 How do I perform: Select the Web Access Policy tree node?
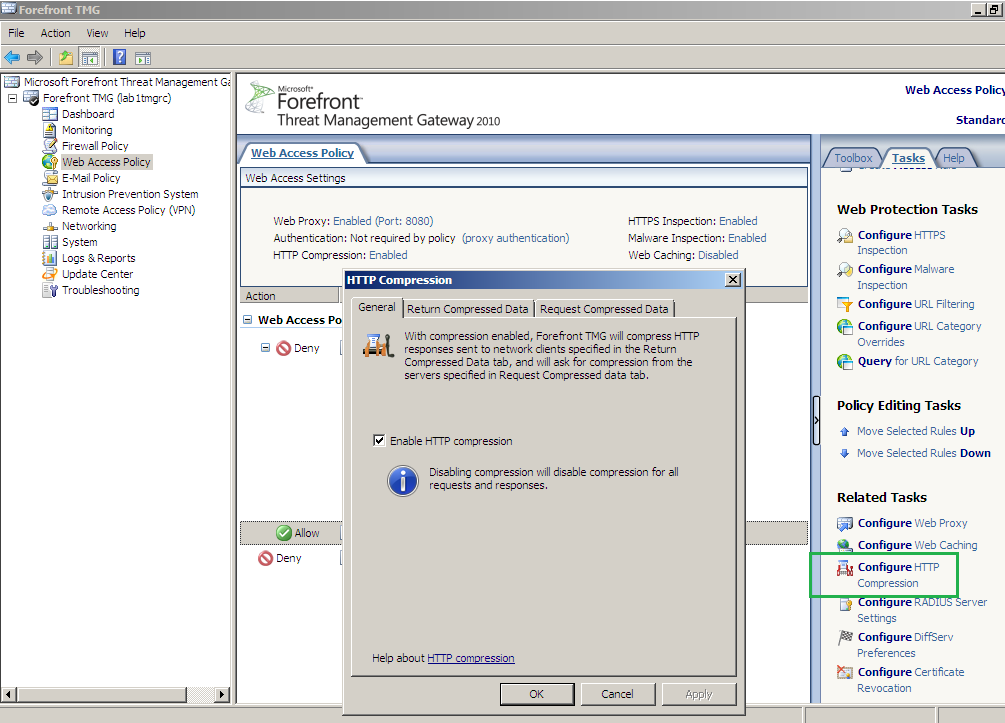106,162
